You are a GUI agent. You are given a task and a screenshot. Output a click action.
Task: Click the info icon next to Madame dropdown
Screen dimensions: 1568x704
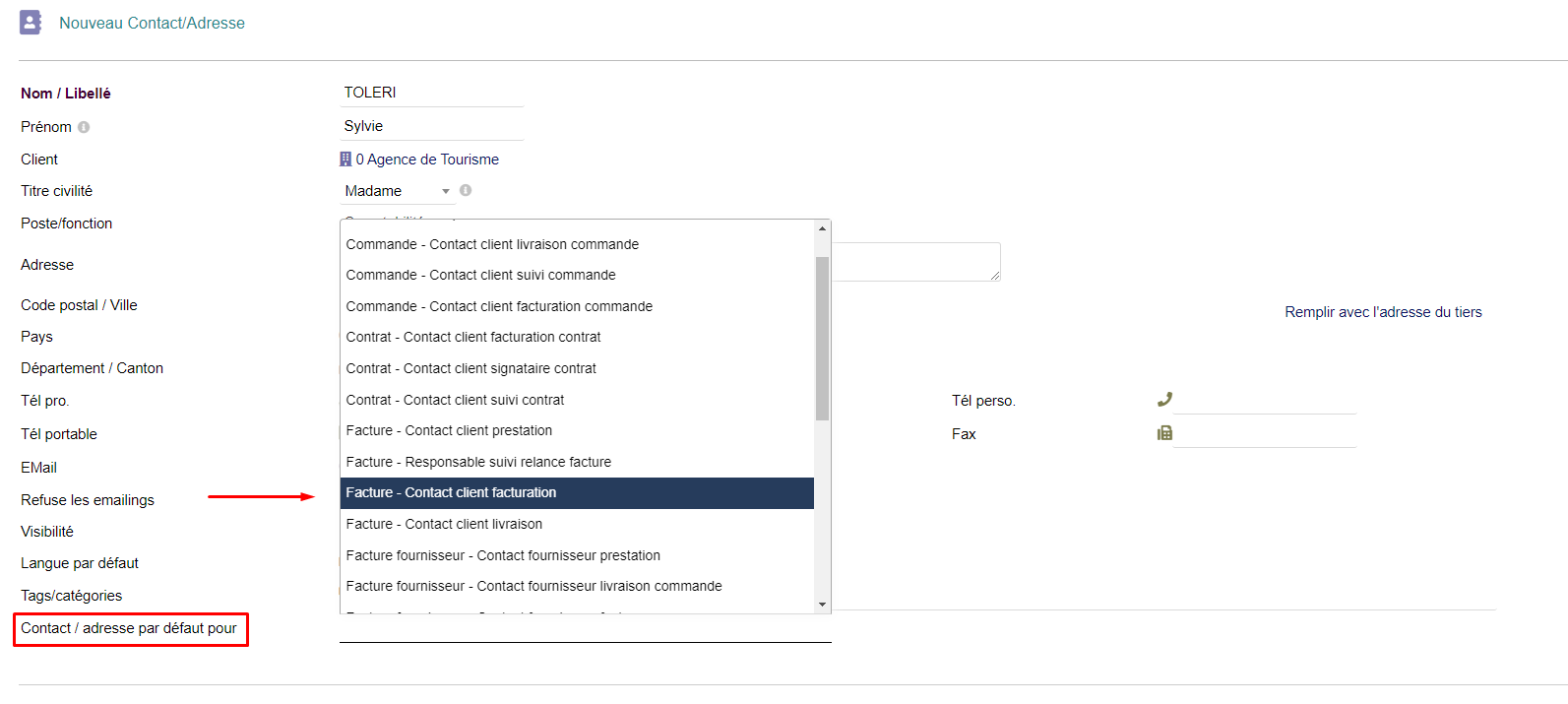click(466, 190)
